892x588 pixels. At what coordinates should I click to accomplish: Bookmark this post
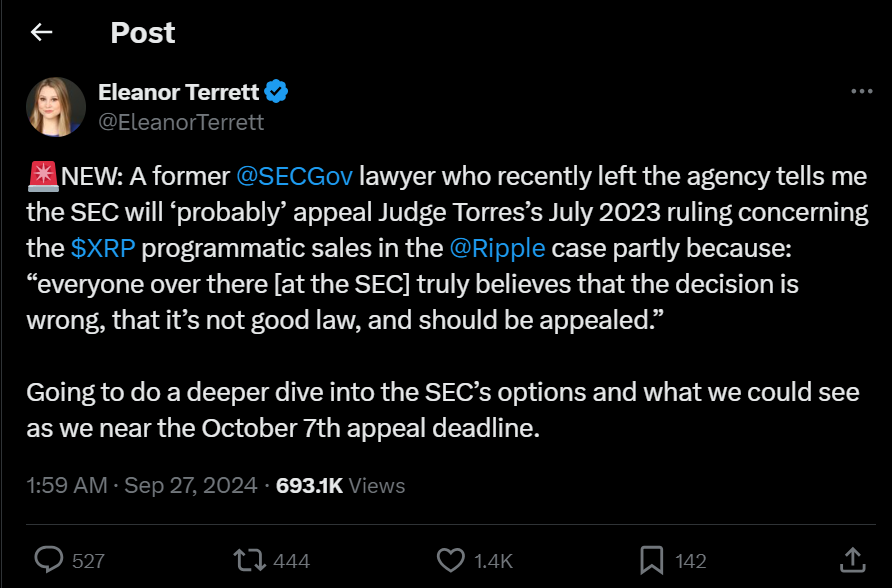click(653, 560)
